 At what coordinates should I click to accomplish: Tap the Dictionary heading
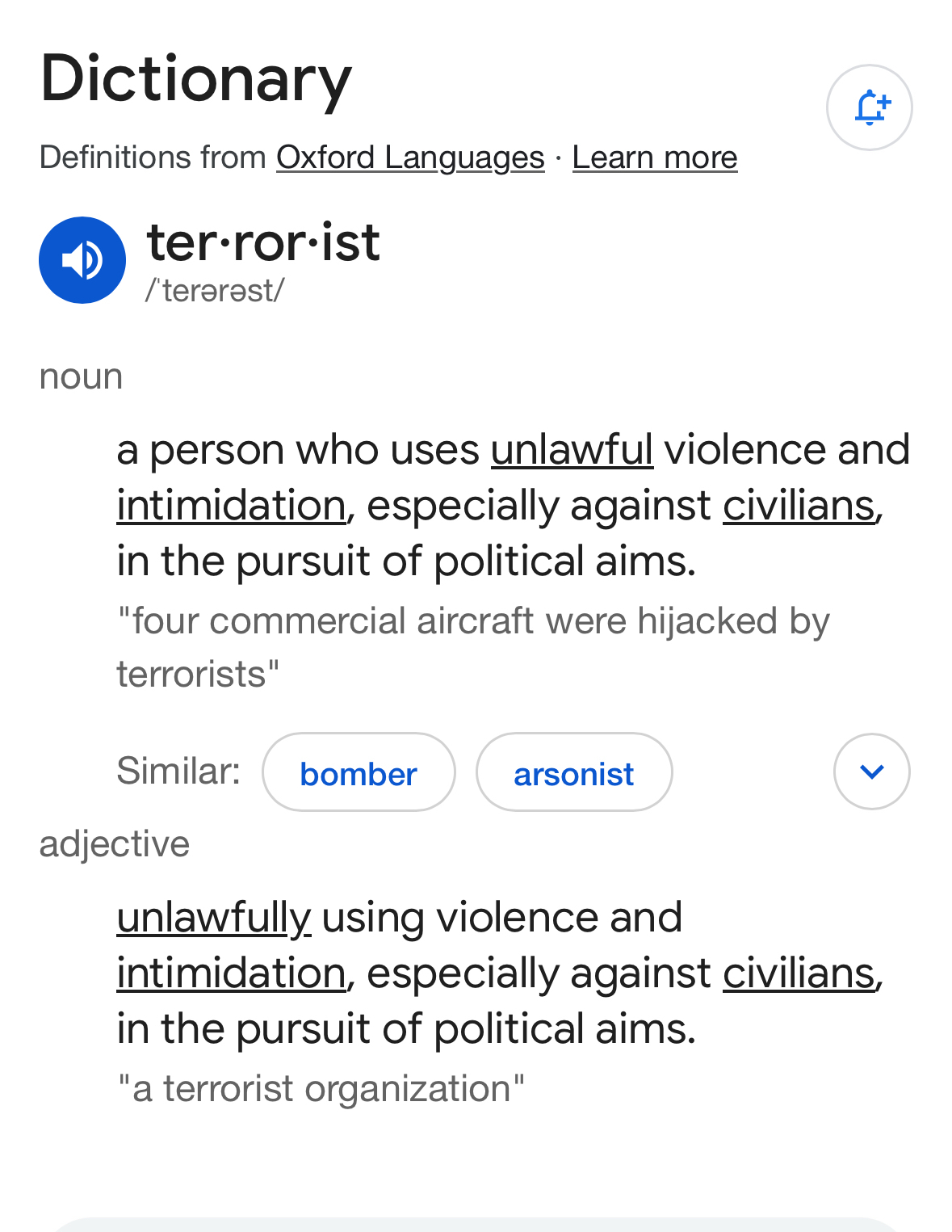click(x=196, y=78)
